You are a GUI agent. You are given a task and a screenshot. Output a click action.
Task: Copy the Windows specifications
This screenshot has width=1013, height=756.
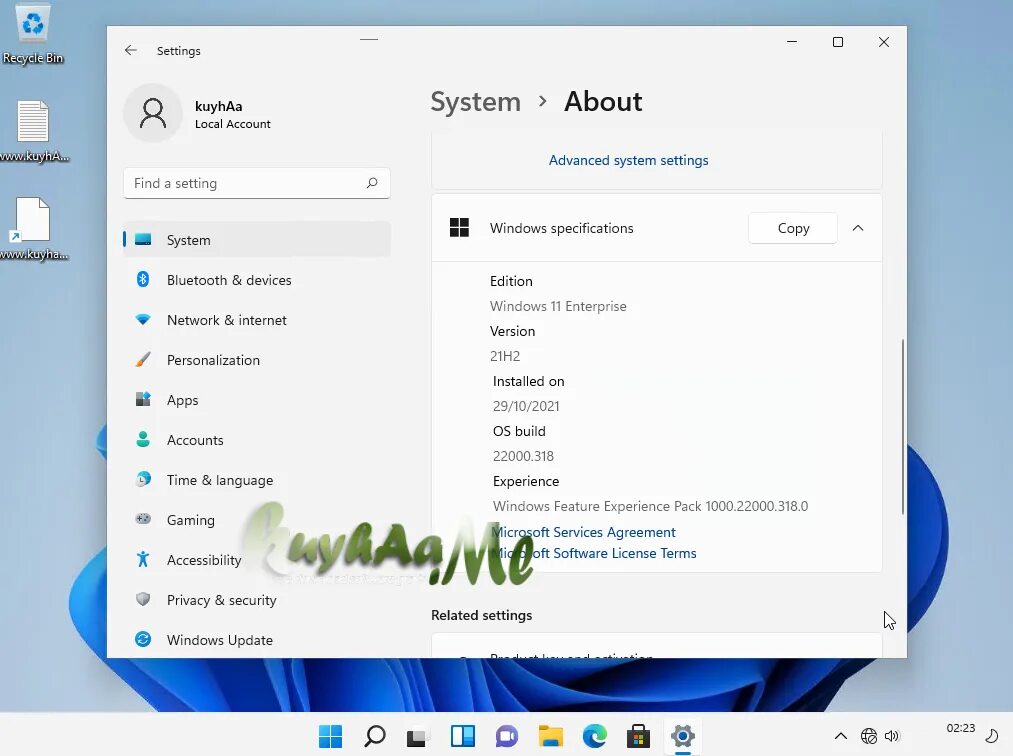(x=793, y=227)
